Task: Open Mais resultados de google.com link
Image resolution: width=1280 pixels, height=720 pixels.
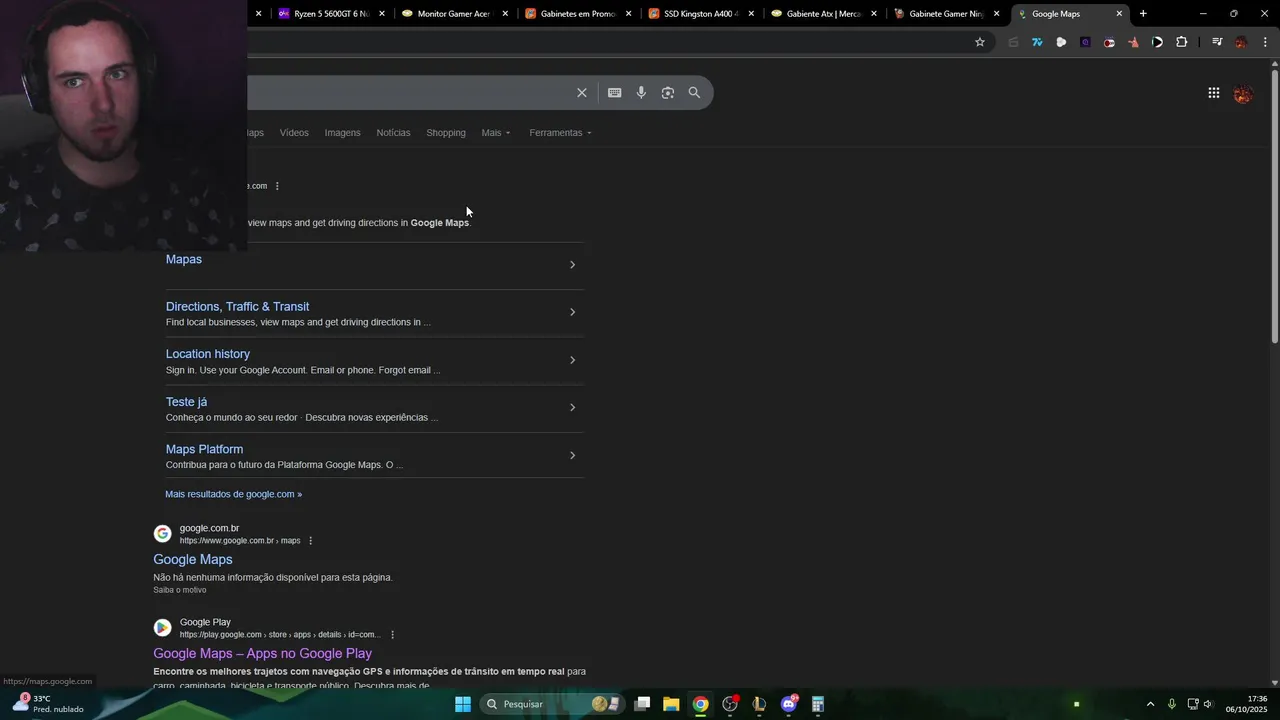Action: tap(233, 494)
